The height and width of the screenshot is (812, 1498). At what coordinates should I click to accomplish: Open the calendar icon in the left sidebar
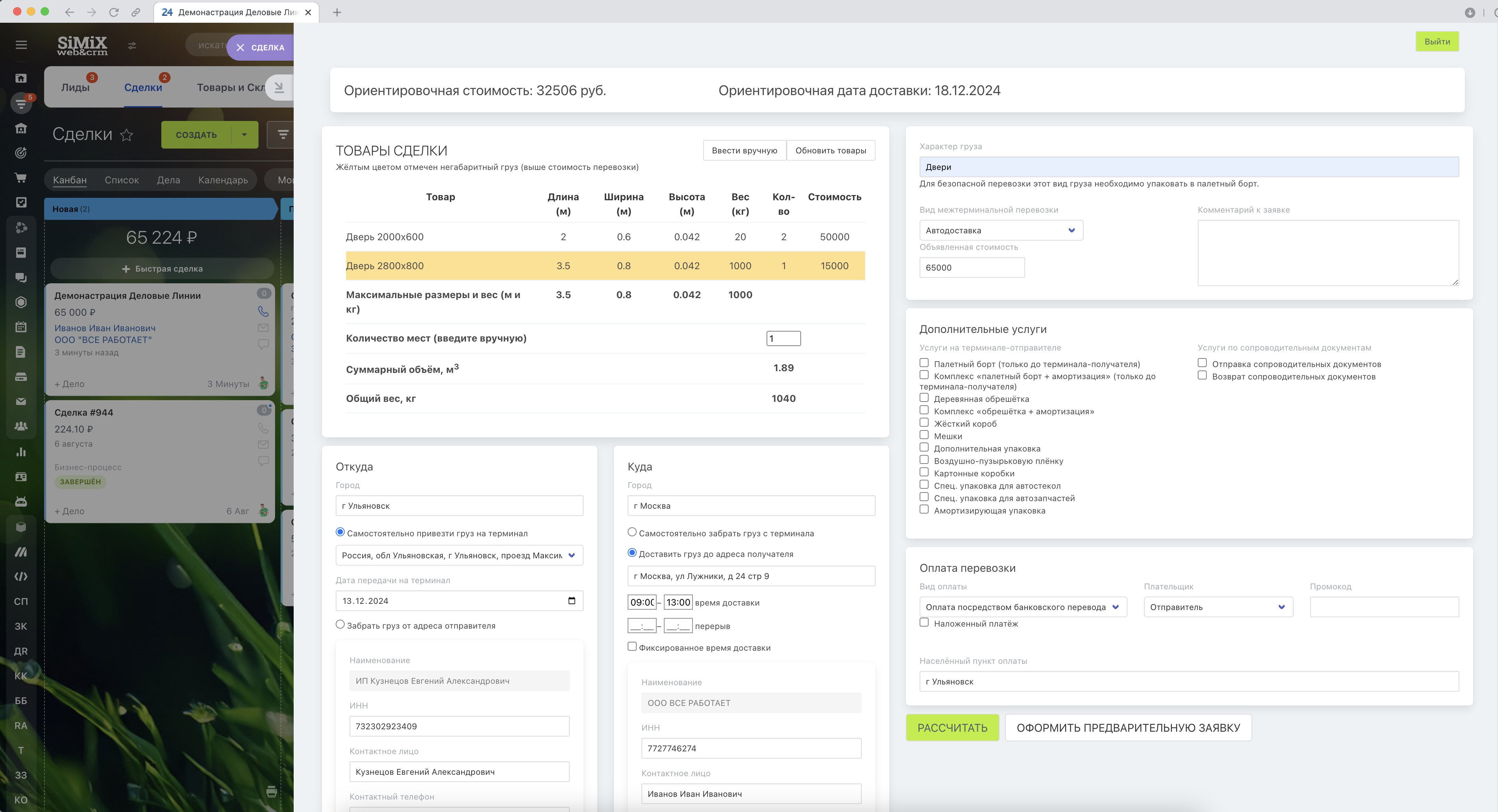point(21,327)
